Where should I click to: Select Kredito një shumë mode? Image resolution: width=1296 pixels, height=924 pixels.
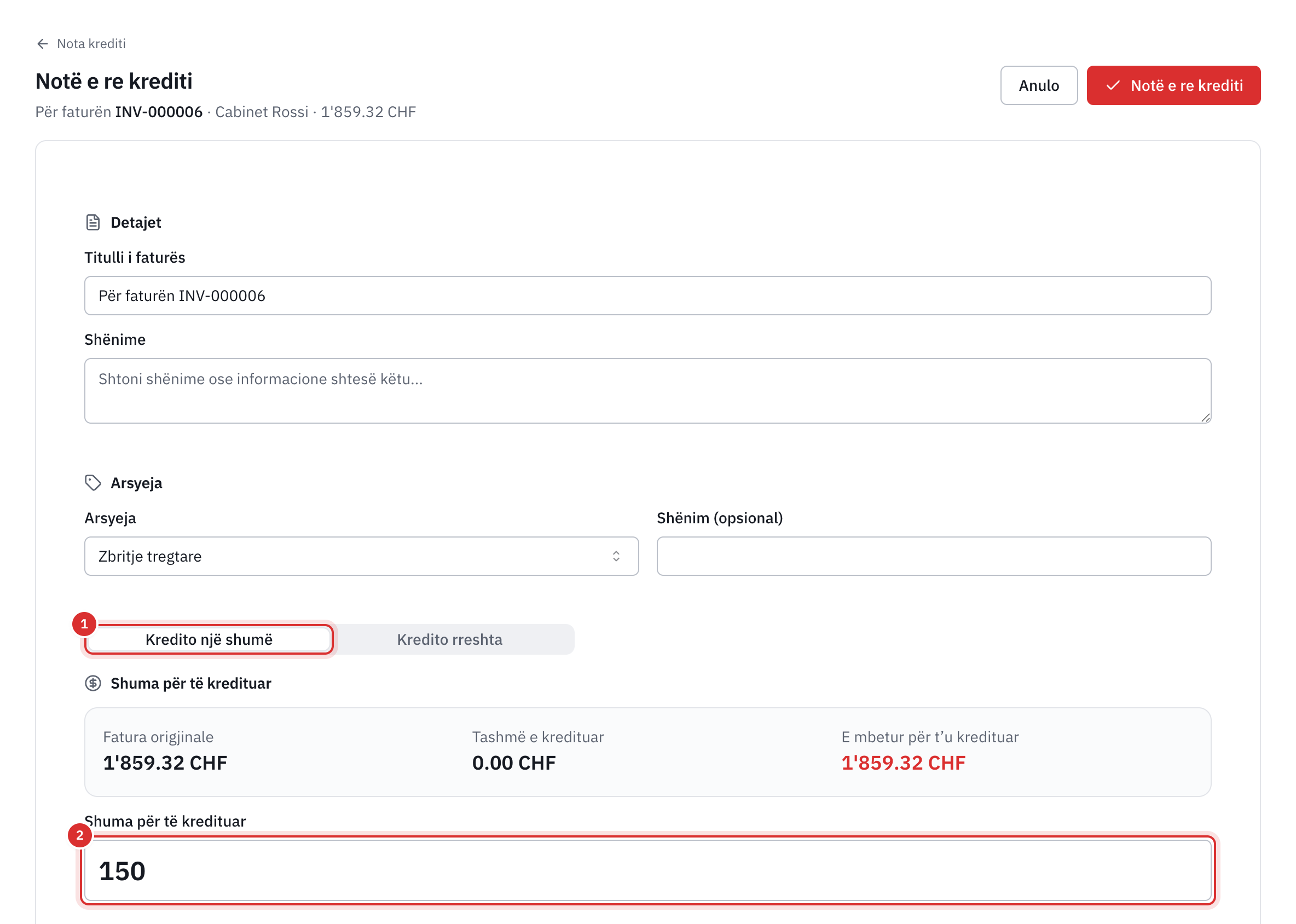[x=209, y=639]
